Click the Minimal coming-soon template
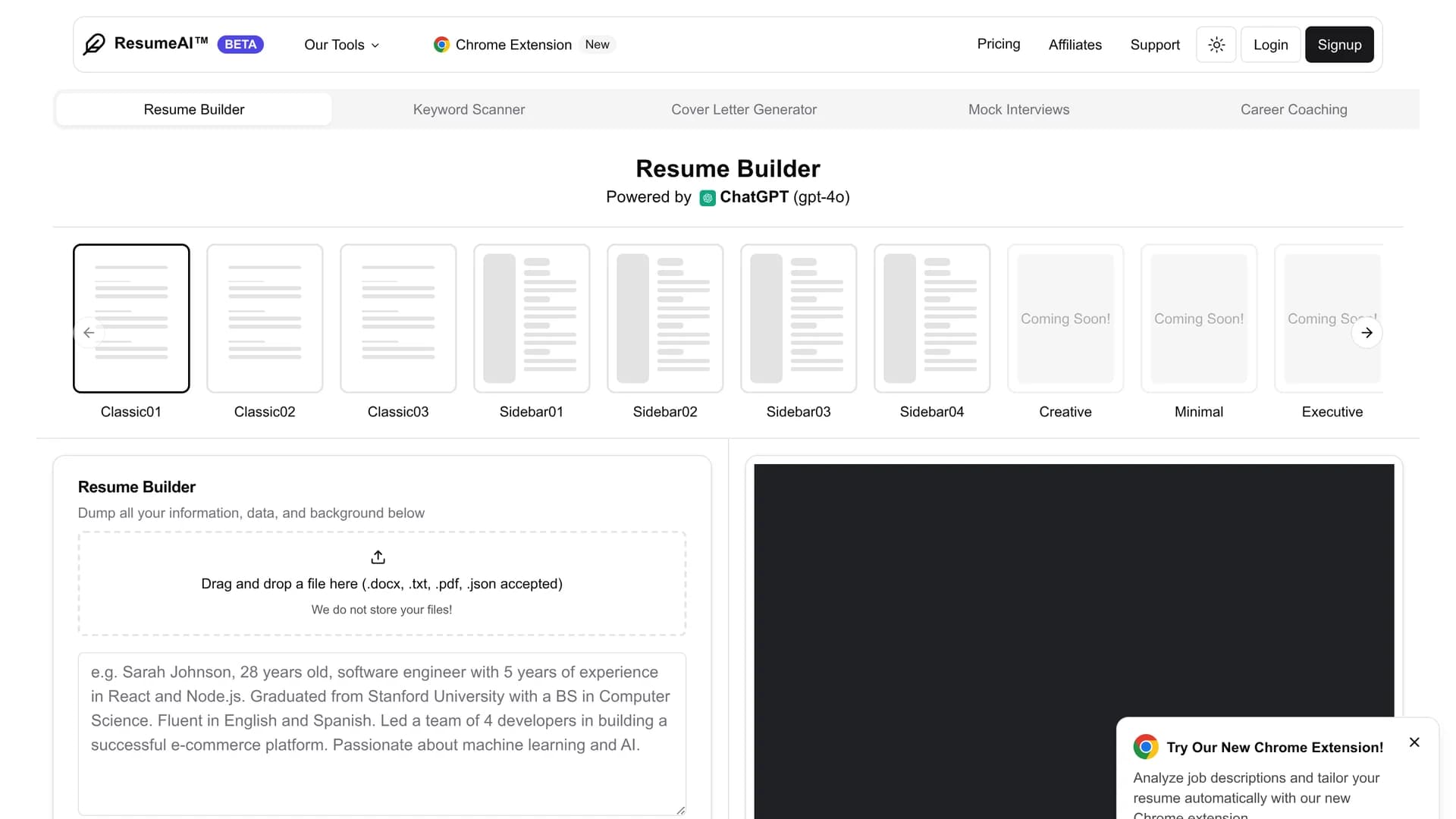Image resolution: width=1456 pixels, height=819 pixels. [x=1199, y=318]
